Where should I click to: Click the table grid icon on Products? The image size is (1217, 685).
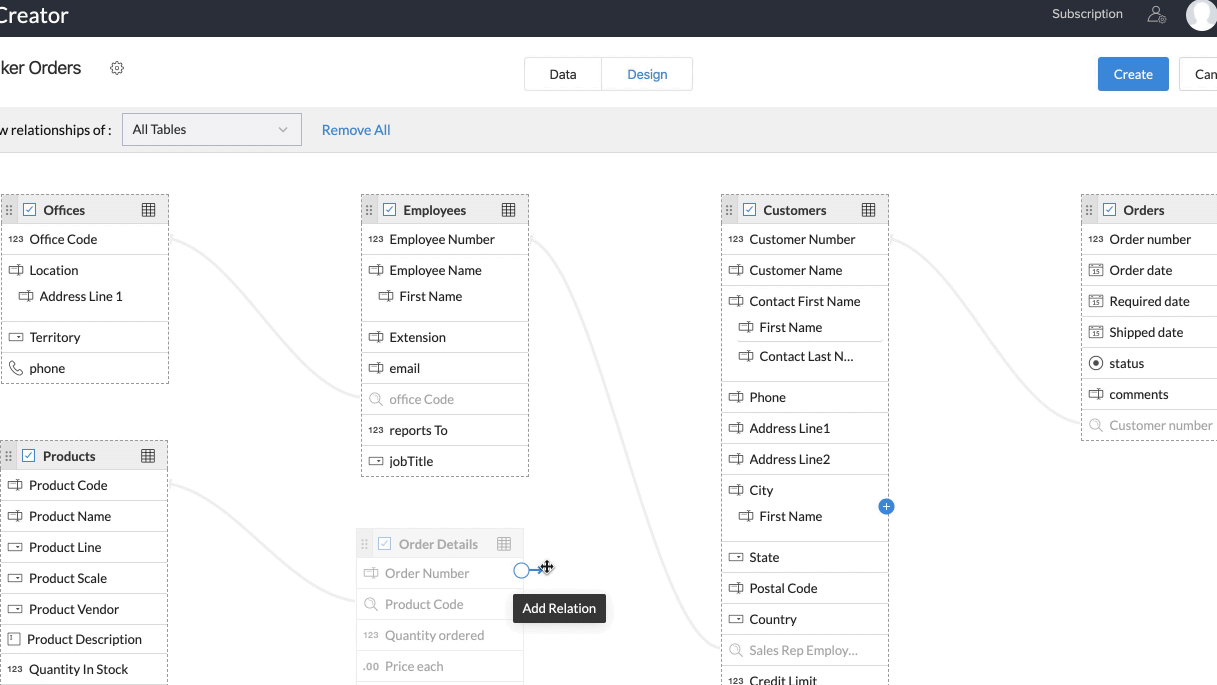click(148, 456)
